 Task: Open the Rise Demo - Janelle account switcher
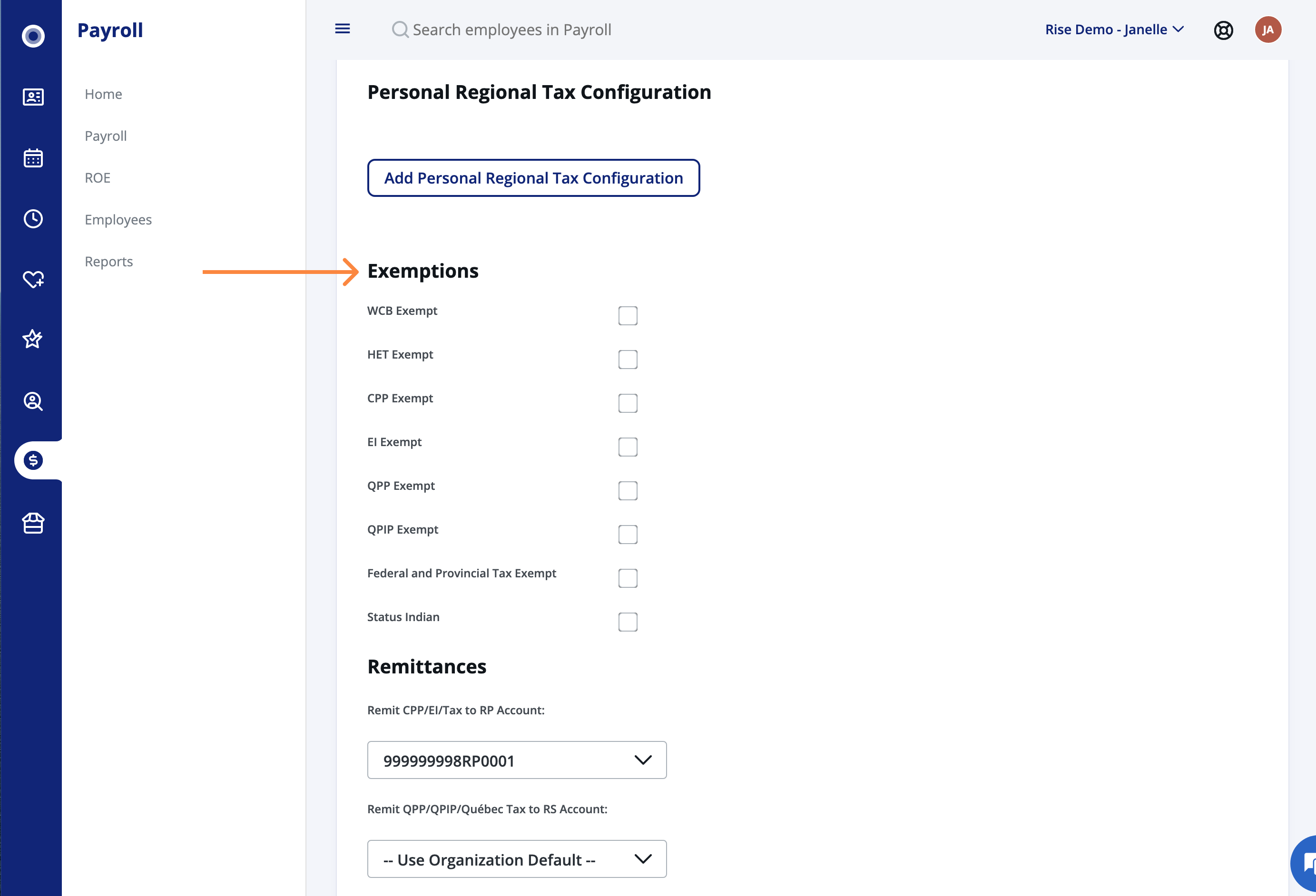(x=1114, y=29)
